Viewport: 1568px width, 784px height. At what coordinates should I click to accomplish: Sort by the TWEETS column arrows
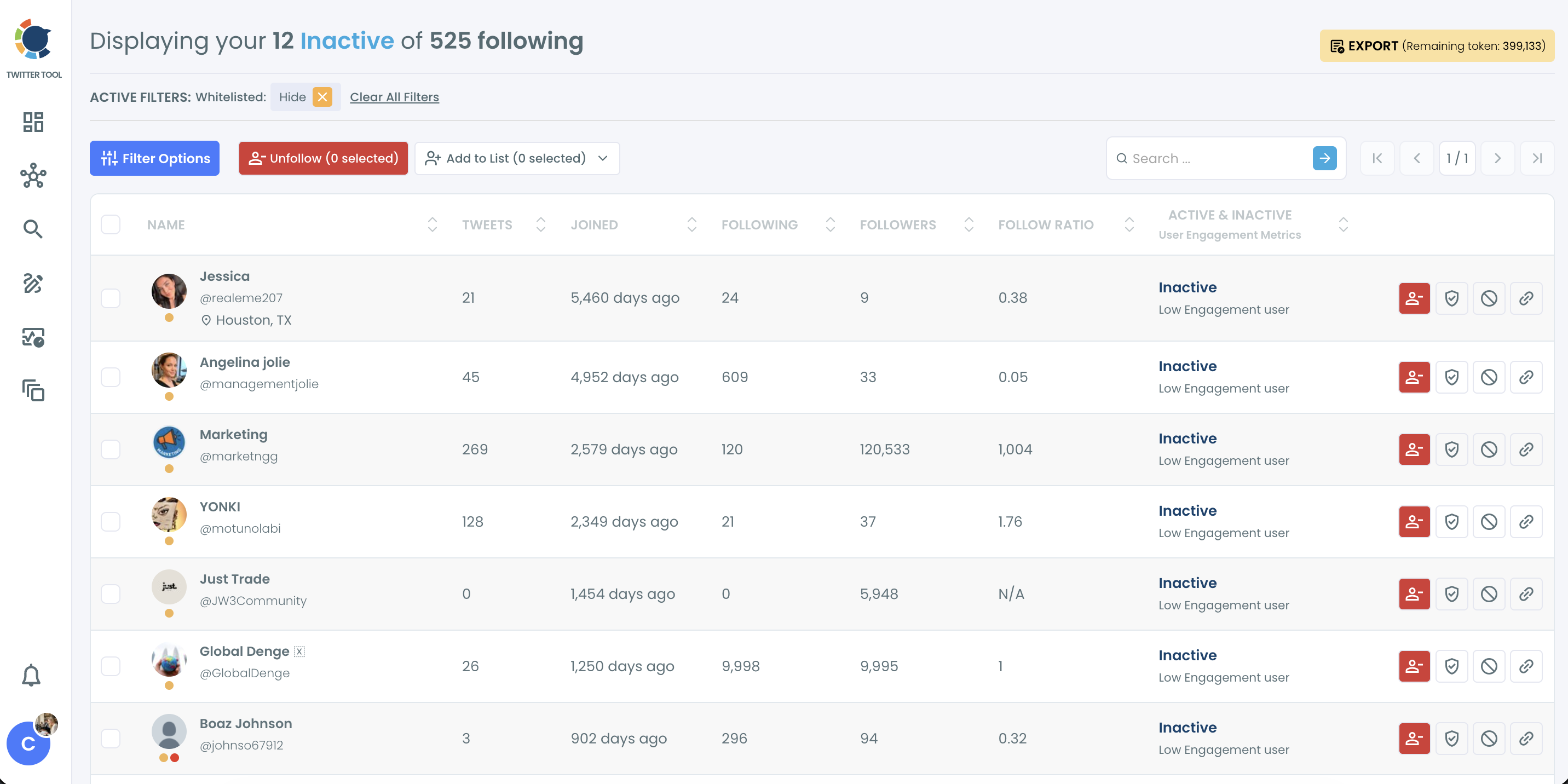coord(540,224)
